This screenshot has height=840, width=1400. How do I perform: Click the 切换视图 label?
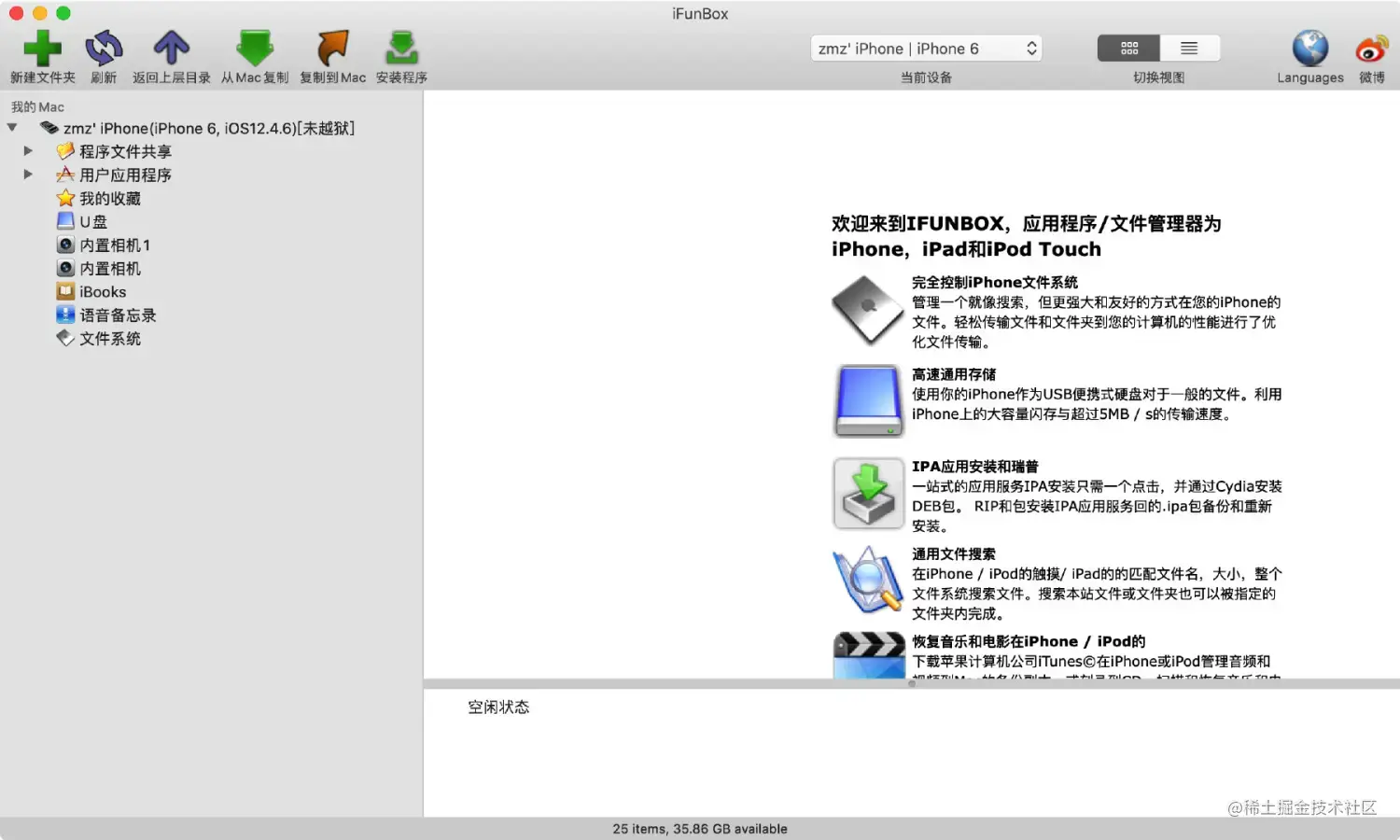pos(1158,77)
